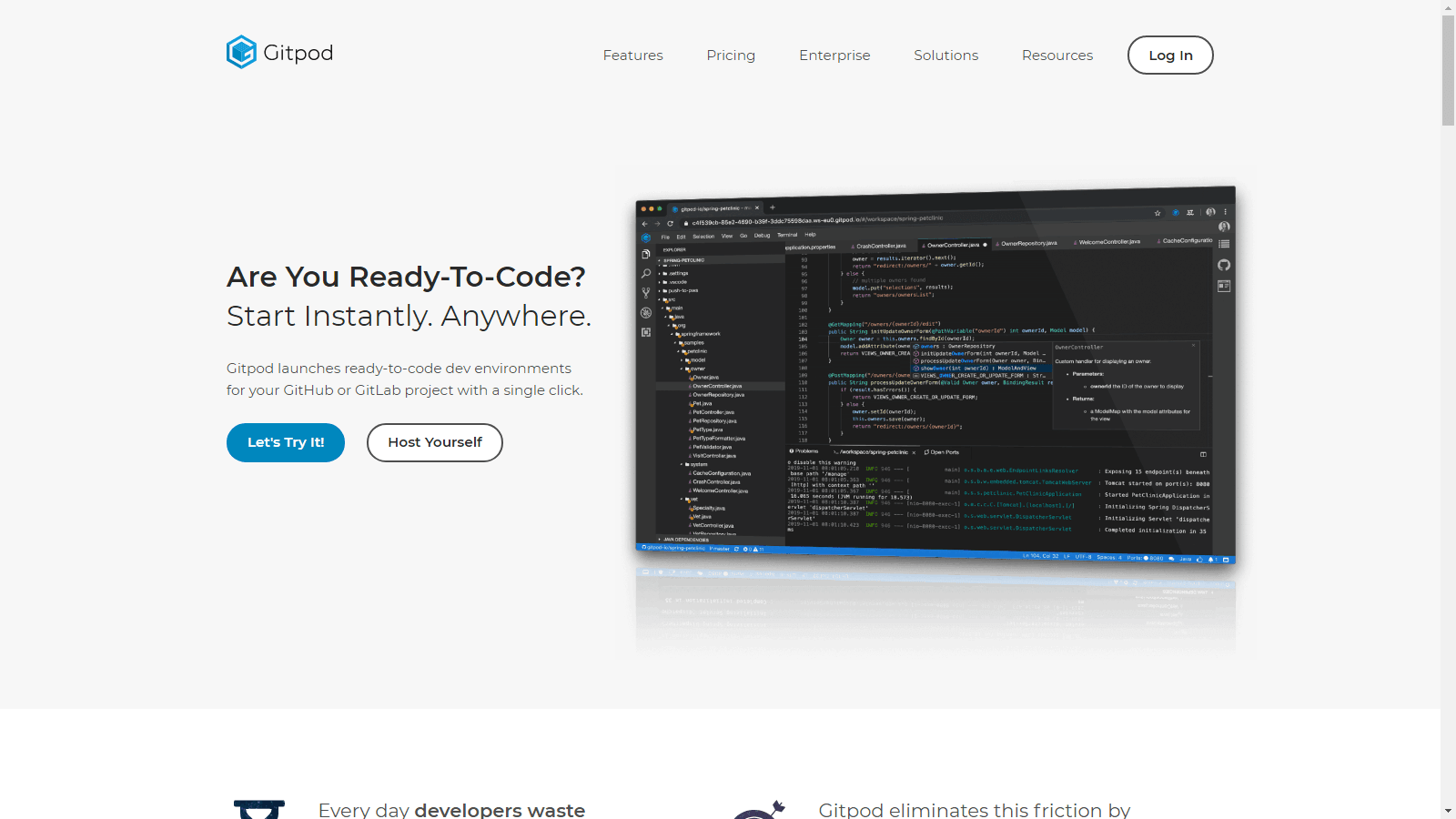1456x819 pixels.
Task: Open Source Control branch icon in IDE
Action: [x=646, y=293]
